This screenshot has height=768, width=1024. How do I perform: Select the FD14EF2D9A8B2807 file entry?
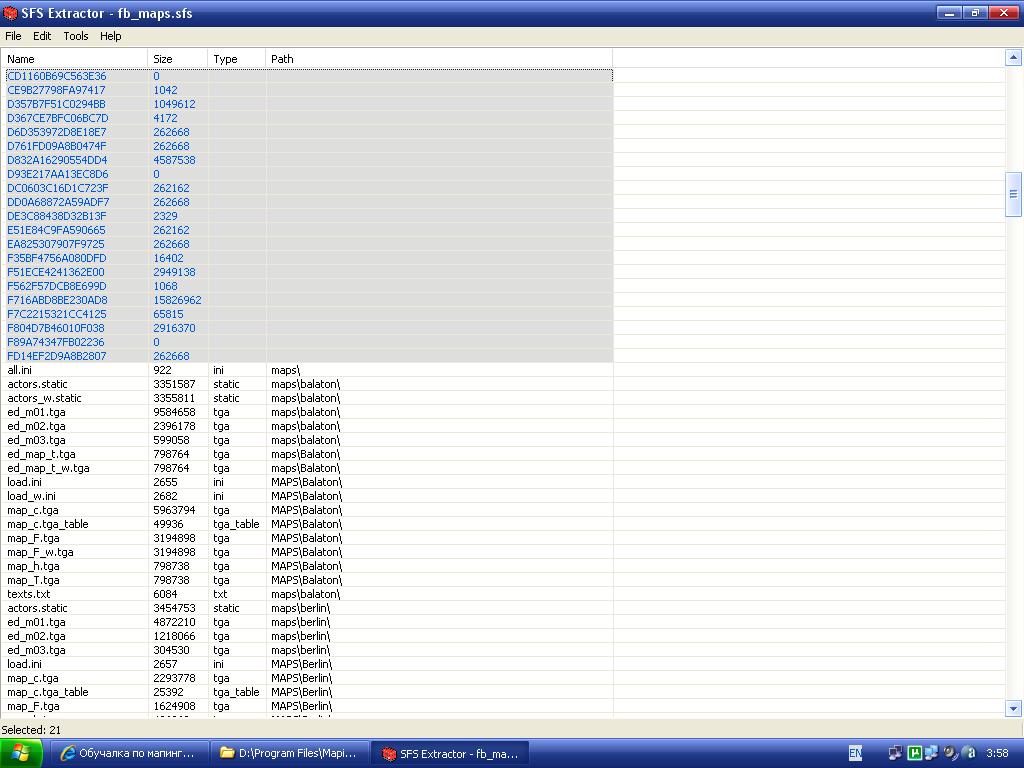(56, 357)
